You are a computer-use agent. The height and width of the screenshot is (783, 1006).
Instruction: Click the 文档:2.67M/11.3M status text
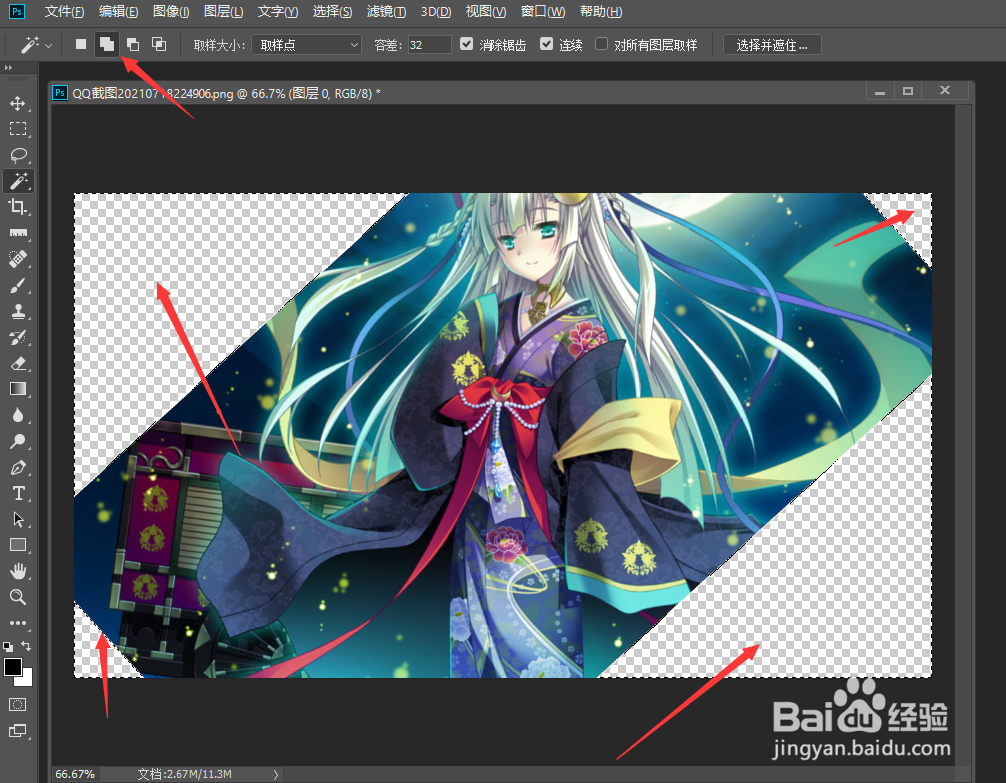[184, 774]
